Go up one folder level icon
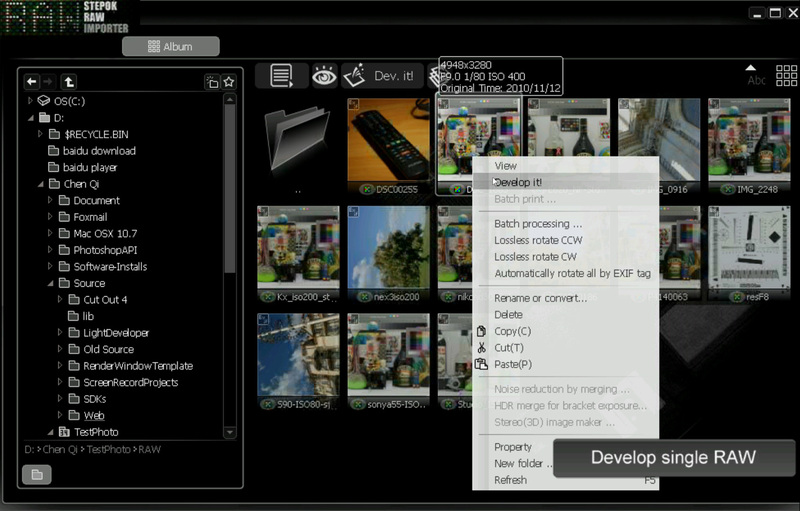The width and height of the screenshot is (800, 511). 69,82
